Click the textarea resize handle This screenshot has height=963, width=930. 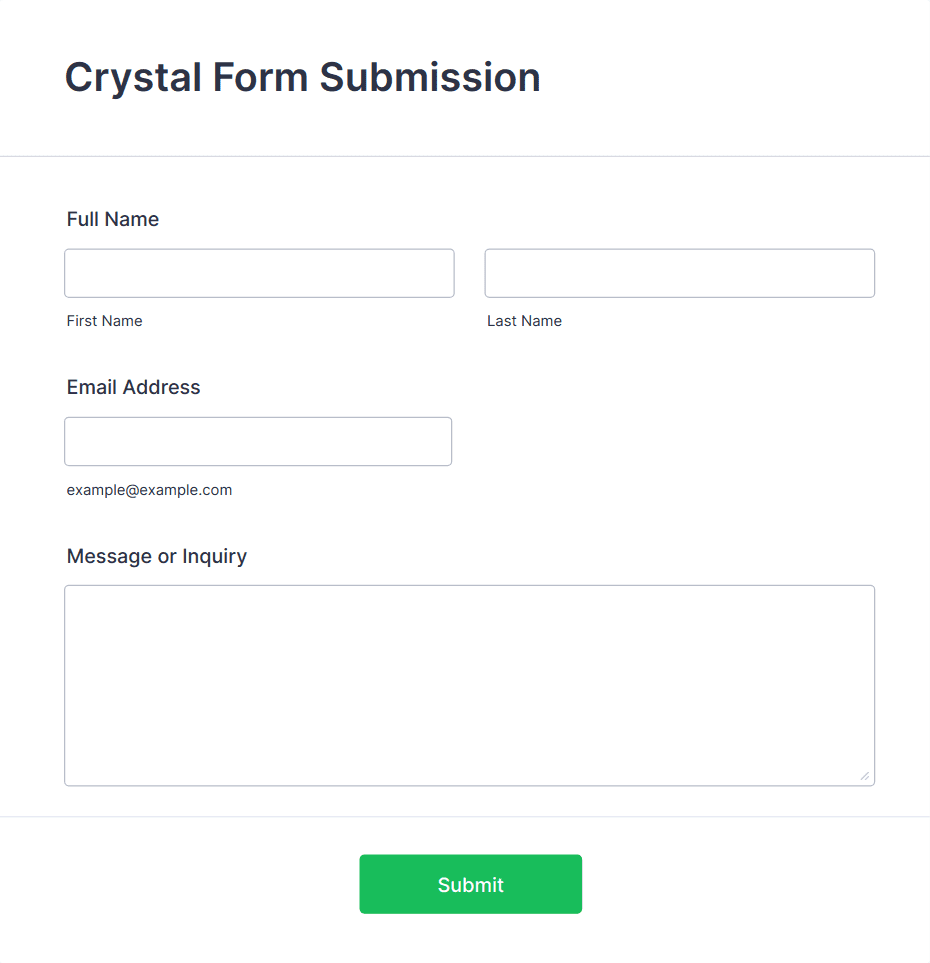pyautogui.click(x=864, y=776)
